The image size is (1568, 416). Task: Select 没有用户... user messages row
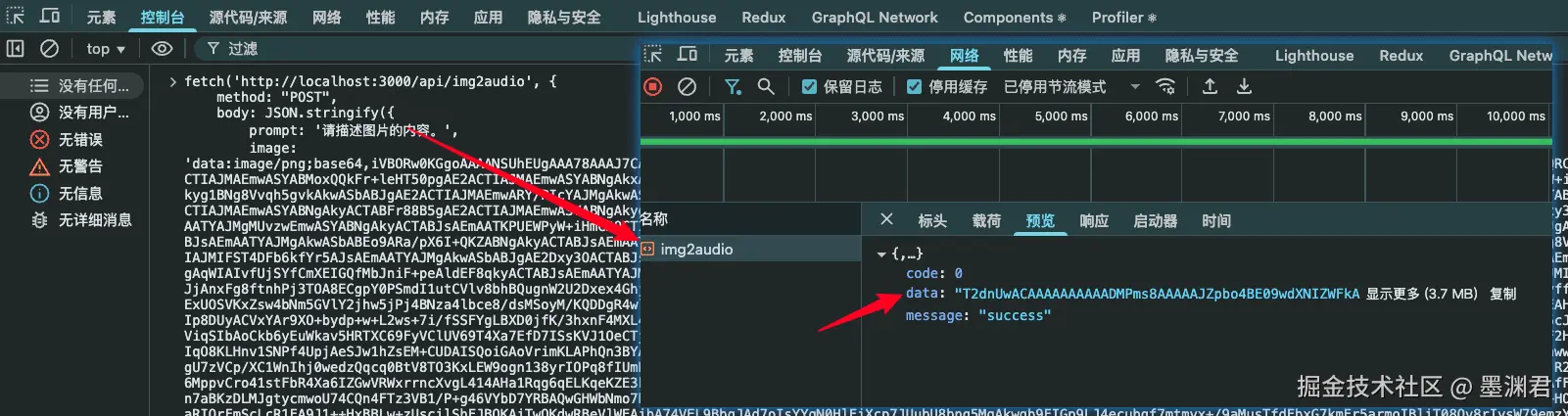[74, 113]
